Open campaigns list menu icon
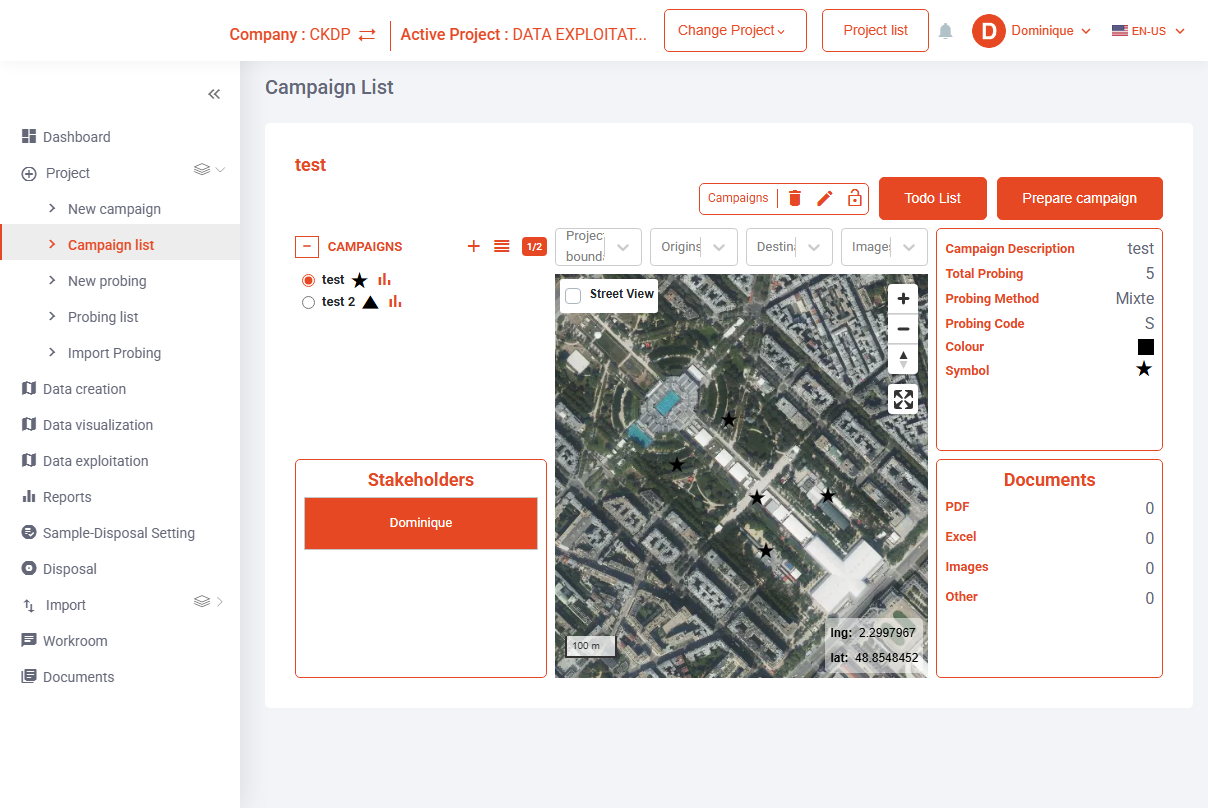Image resolution: width=1208 pixels, height=808 pixels. coord(502,246)
